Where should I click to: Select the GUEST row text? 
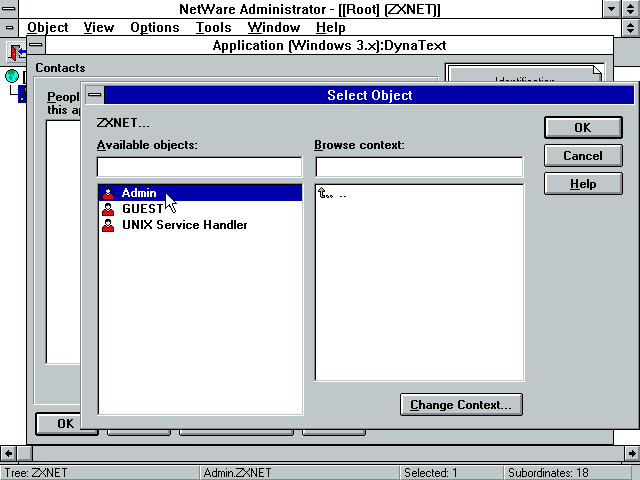(143, 209)
